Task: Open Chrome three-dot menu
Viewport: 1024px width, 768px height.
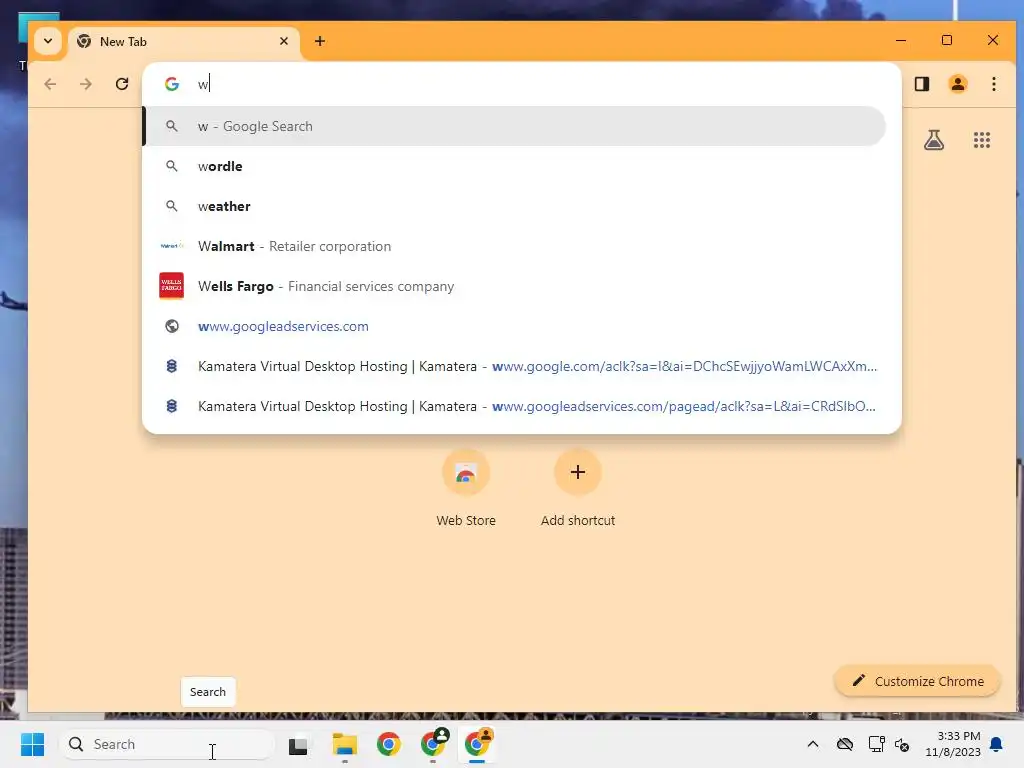Action: click(x=993, y=84)
